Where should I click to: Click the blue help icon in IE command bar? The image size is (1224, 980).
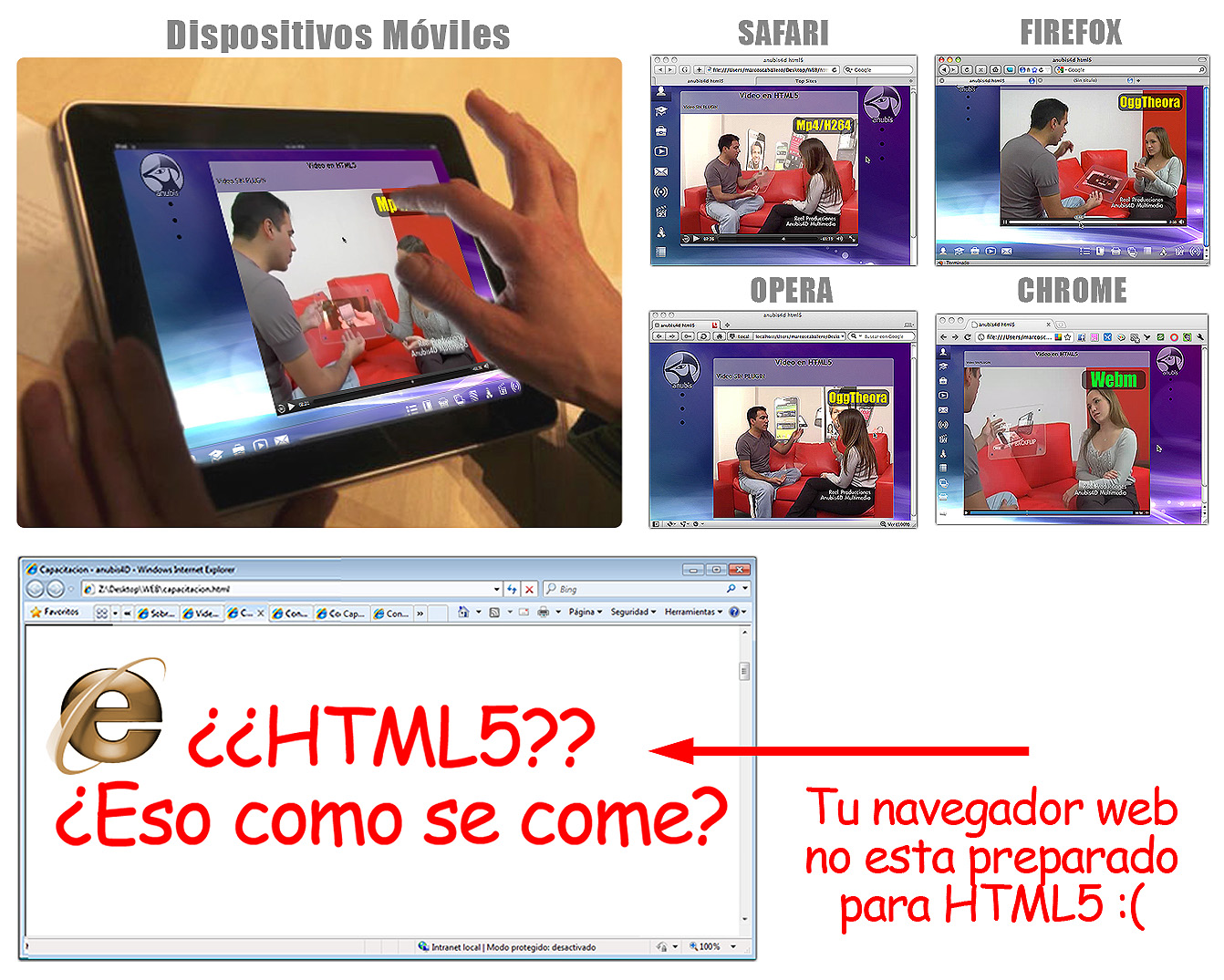tap(733, 612)
